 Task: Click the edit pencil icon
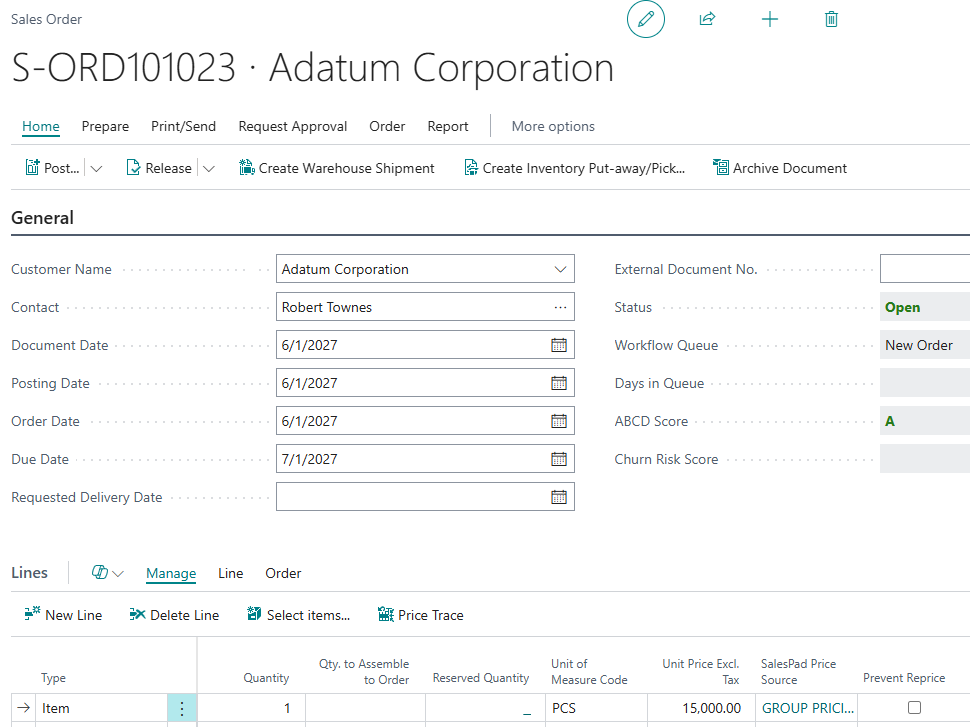(646, 19)
